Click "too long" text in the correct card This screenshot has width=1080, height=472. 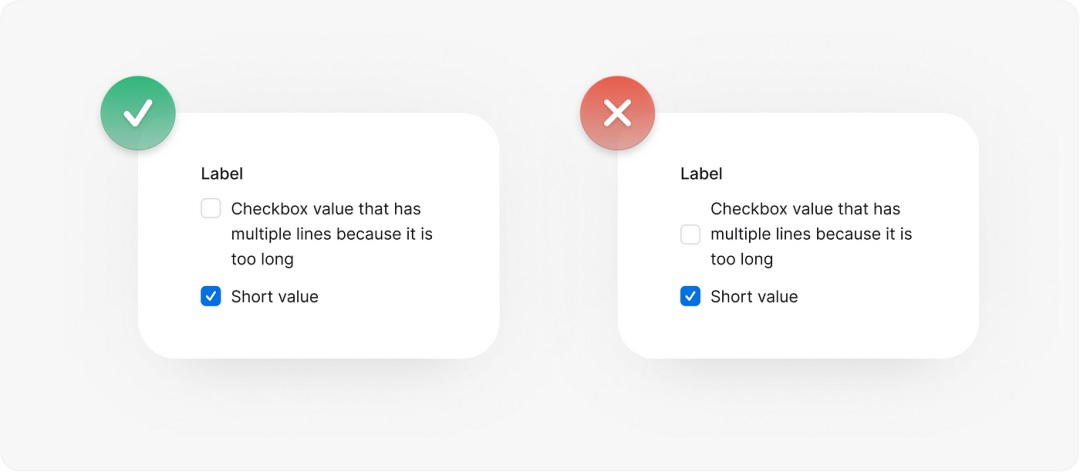[x=262, y=259]
